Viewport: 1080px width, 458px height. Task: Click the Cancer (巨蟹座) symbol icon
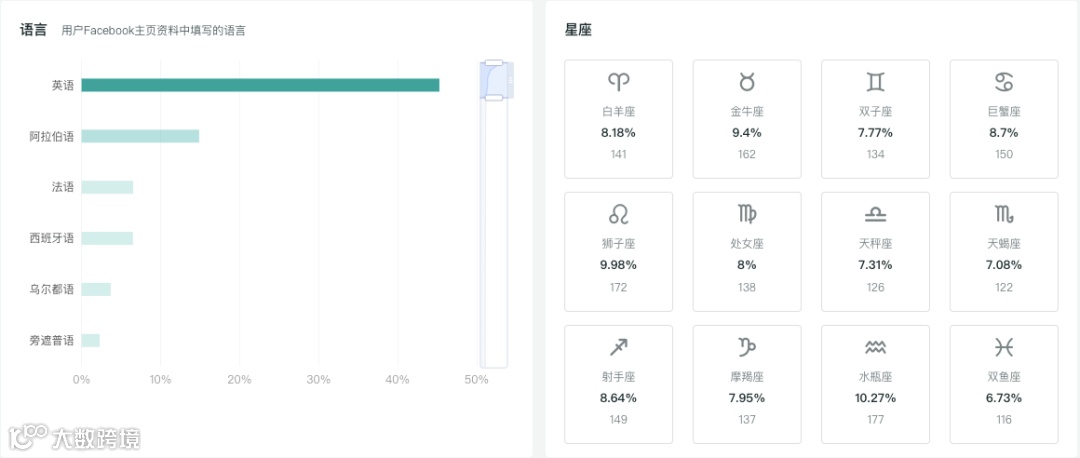[1003, 81]
